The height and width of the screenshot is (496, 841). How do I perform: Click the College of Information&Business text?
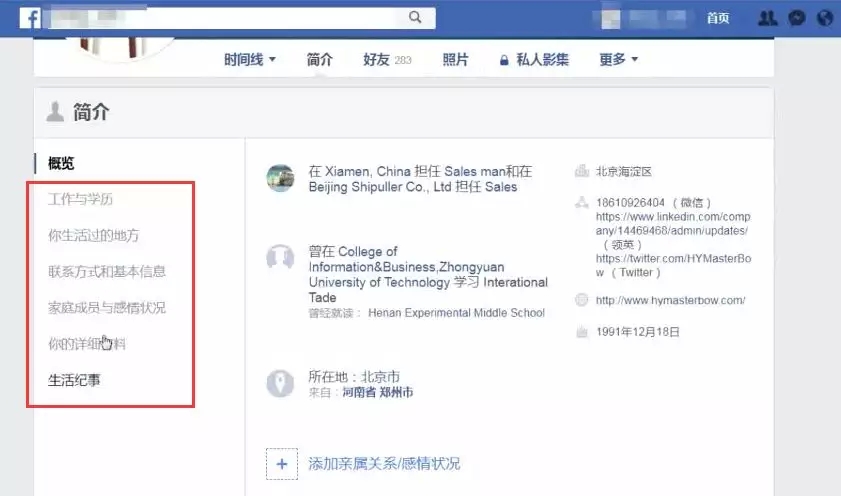point(406,259)
